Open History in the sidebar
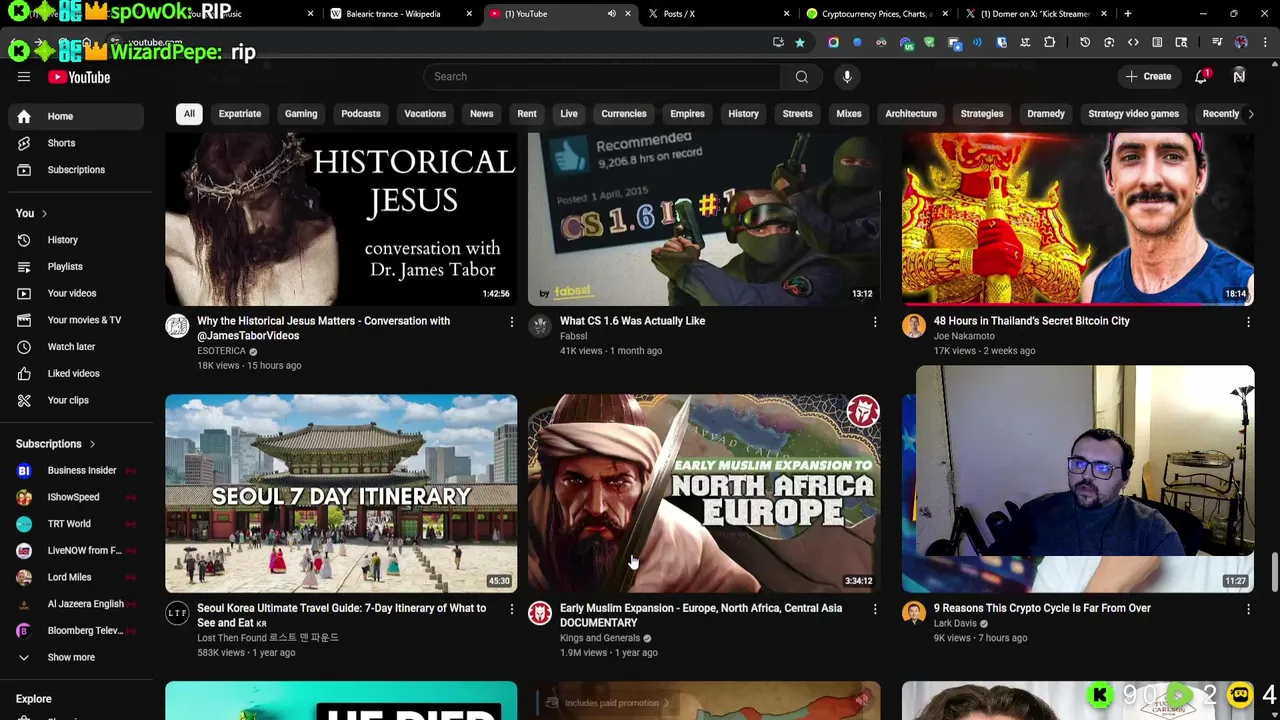1280x720 pixels. (76, 240)
